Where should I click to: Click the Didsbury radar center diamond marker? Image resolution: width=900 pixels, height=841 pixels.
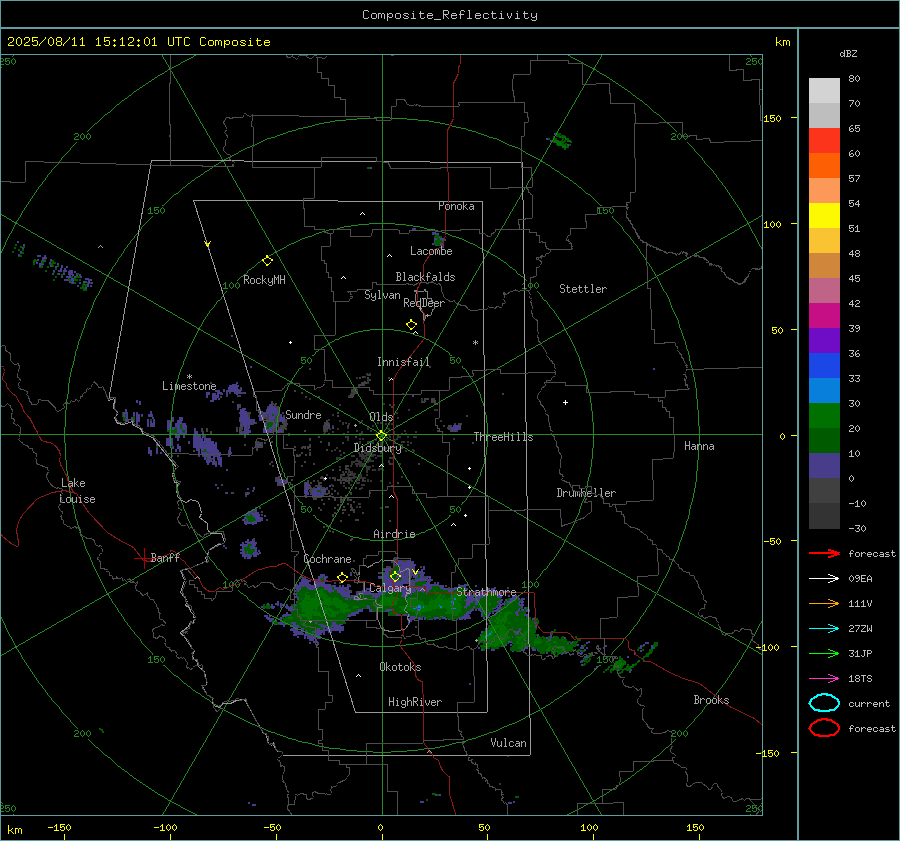pyautogui.click(x=382, y=436)
